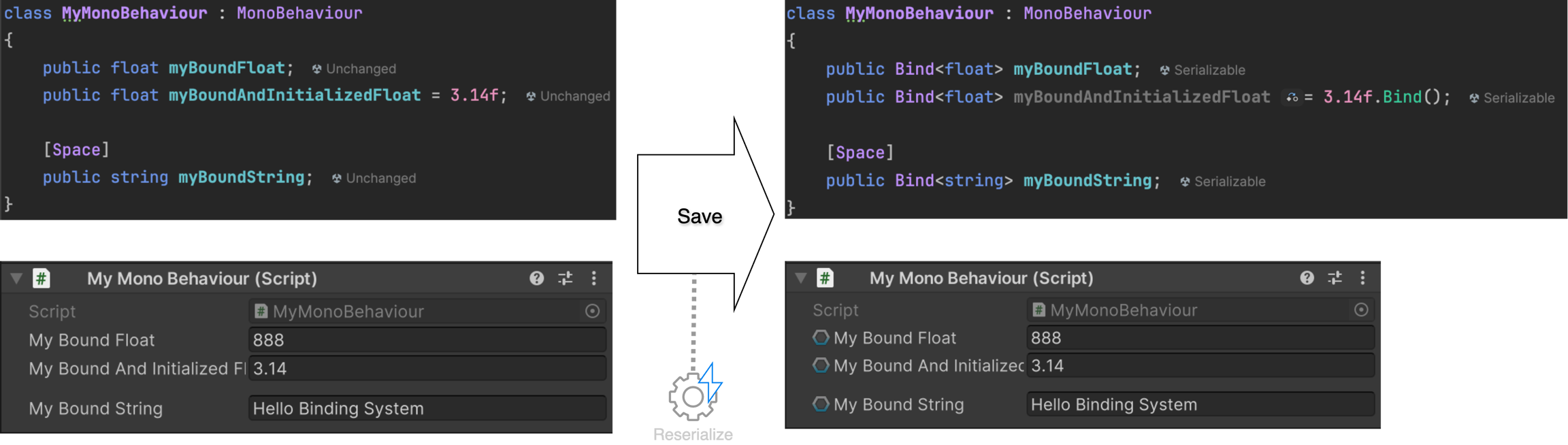Screen dimensions: 1568x445
Task: Click the help icon in right inspector header
Action: pyautogui.click(x=1307, y=278)
